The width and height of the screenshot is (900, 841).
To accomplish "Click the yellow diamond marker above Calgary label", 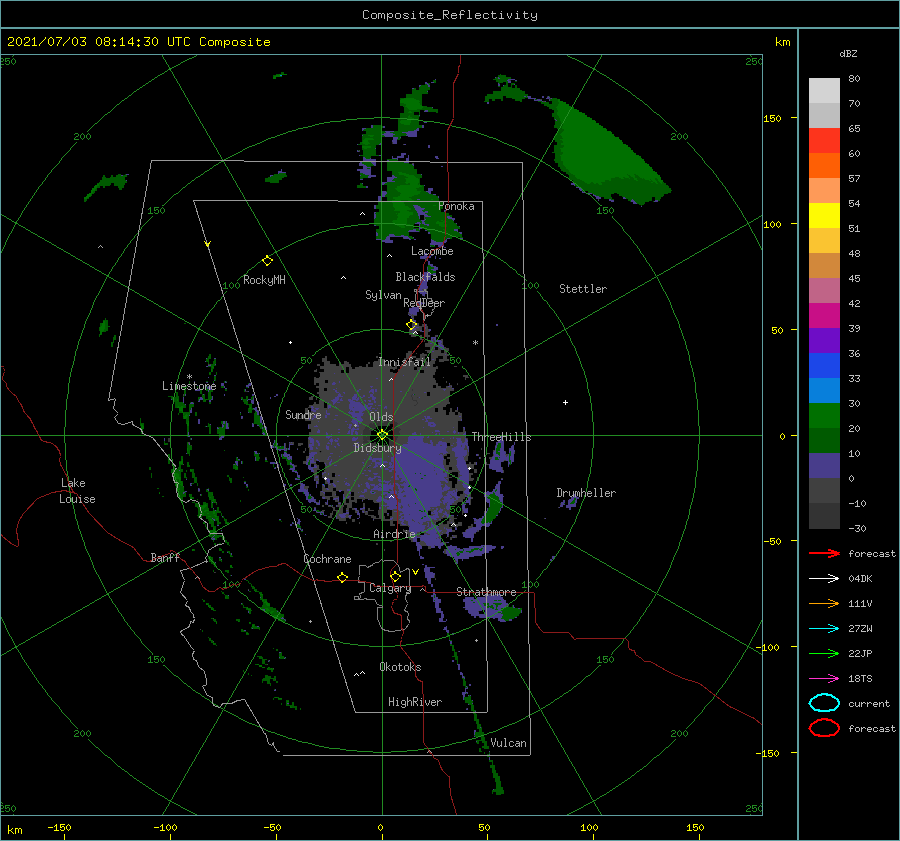I will pyautogui.click(x=395, y=576).
